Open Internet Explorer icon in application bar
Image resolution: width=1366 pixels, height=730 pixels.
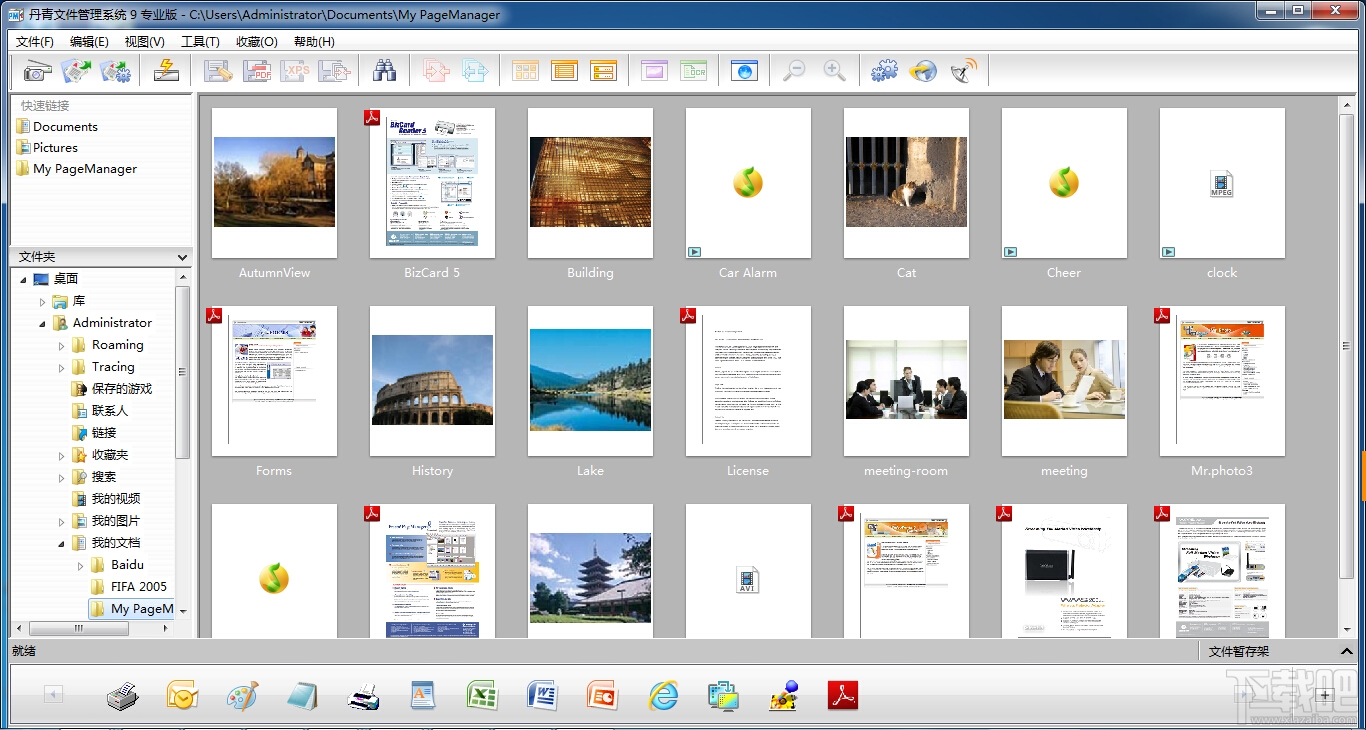[x=662, y=696]
